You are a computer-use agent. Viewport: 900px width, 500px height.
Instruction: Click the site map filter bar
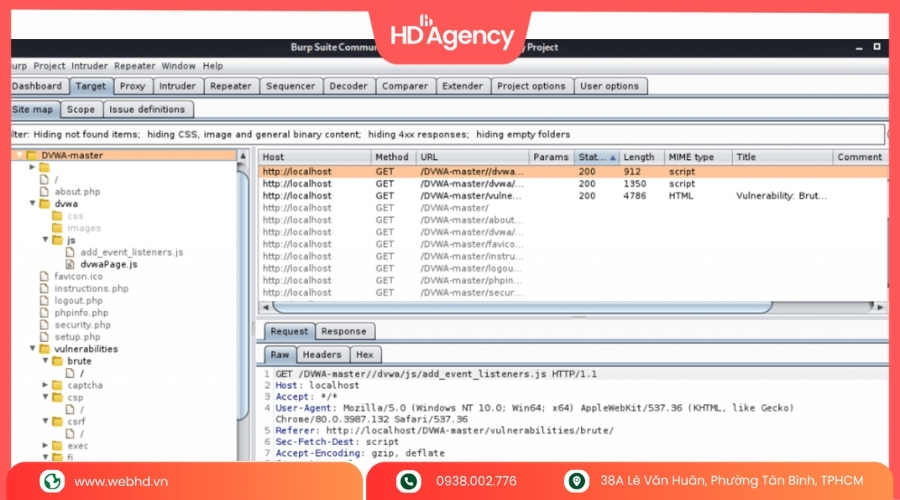pyautogui.click(x=448, y=134)
